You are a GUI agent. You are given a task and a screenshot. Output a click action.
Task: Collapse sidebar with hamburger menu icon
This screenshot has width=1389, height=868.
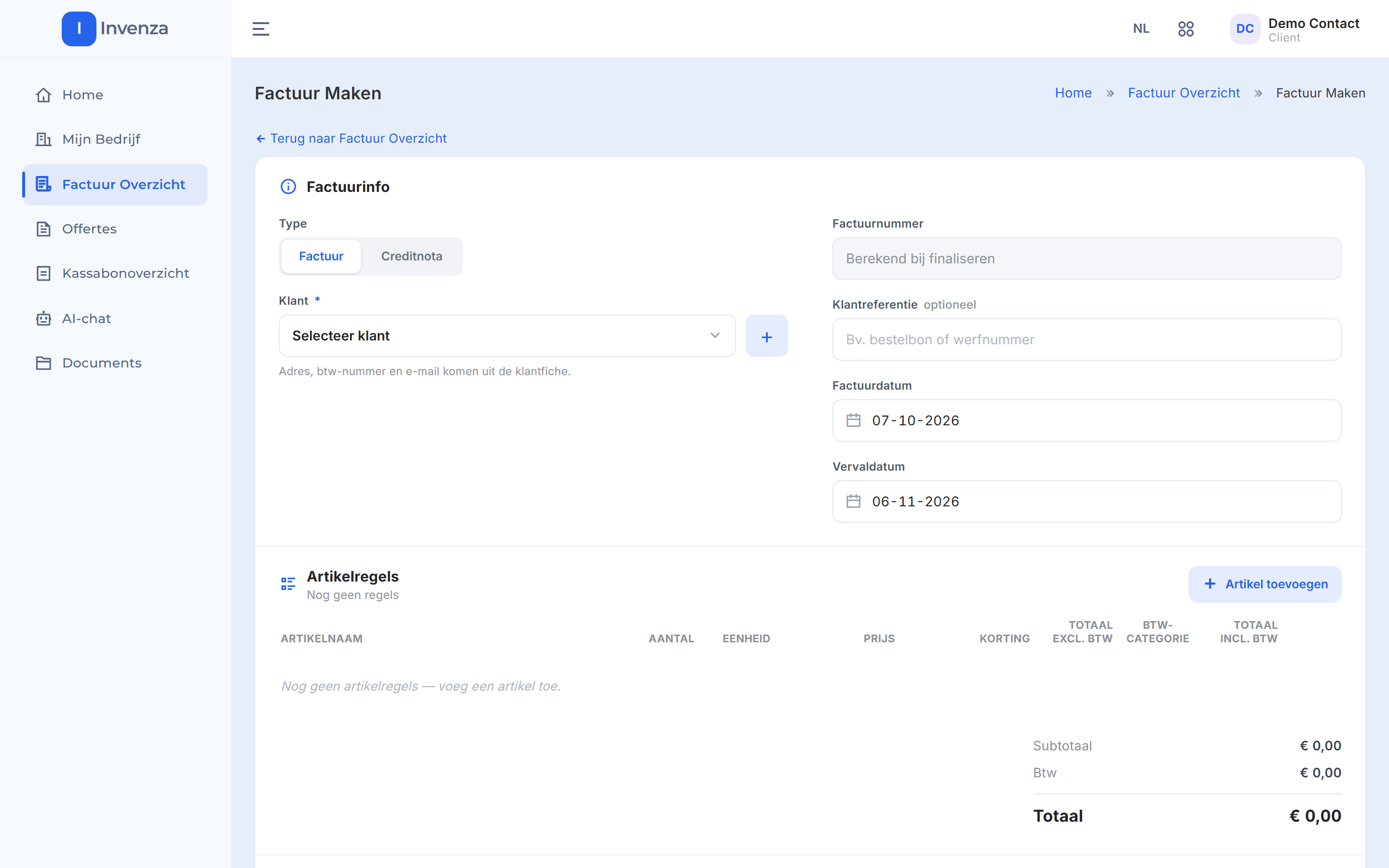click(x=260, y=29)
